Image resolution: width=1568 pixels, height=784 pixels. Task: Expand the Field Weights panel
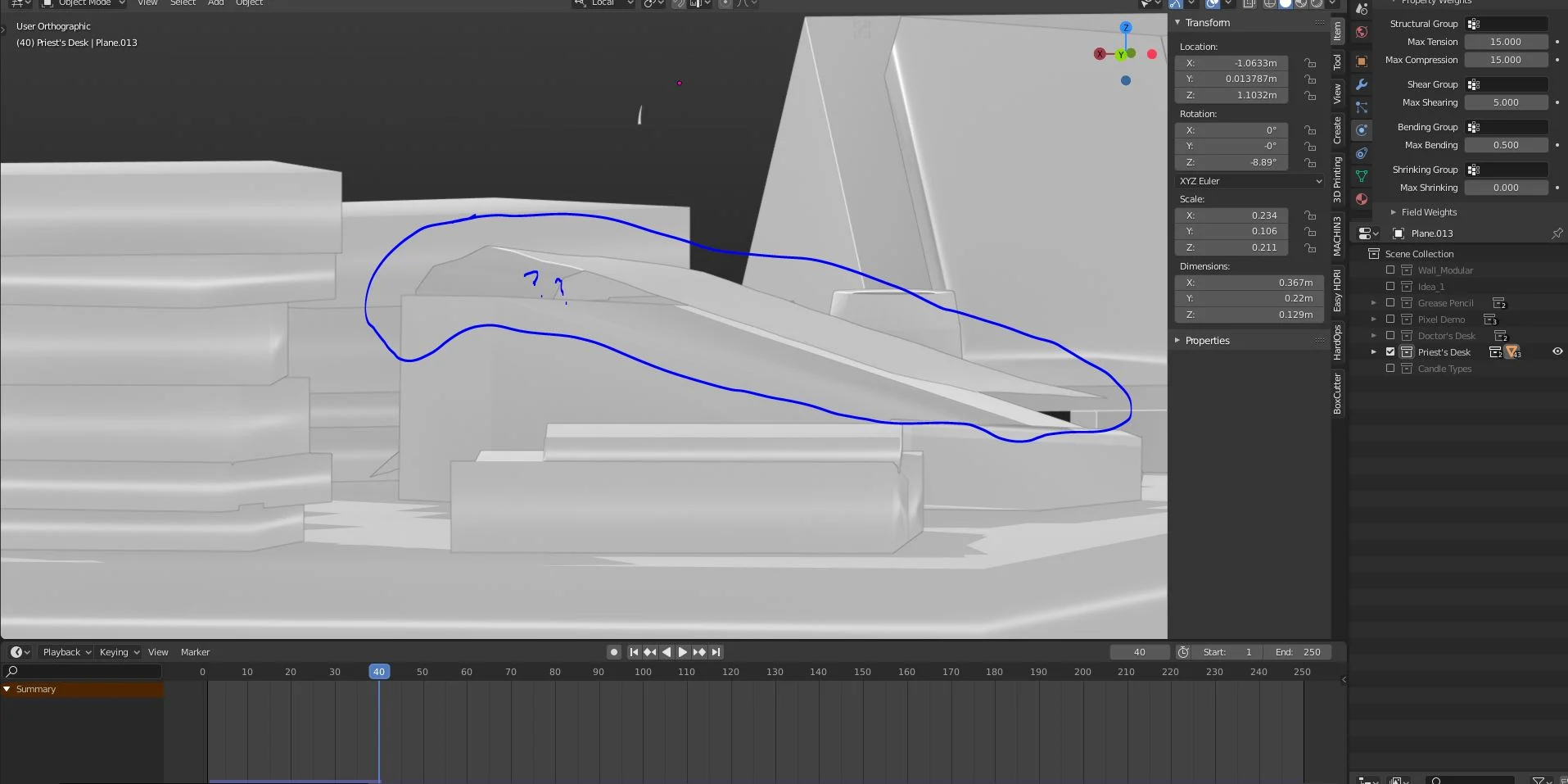1394,212
